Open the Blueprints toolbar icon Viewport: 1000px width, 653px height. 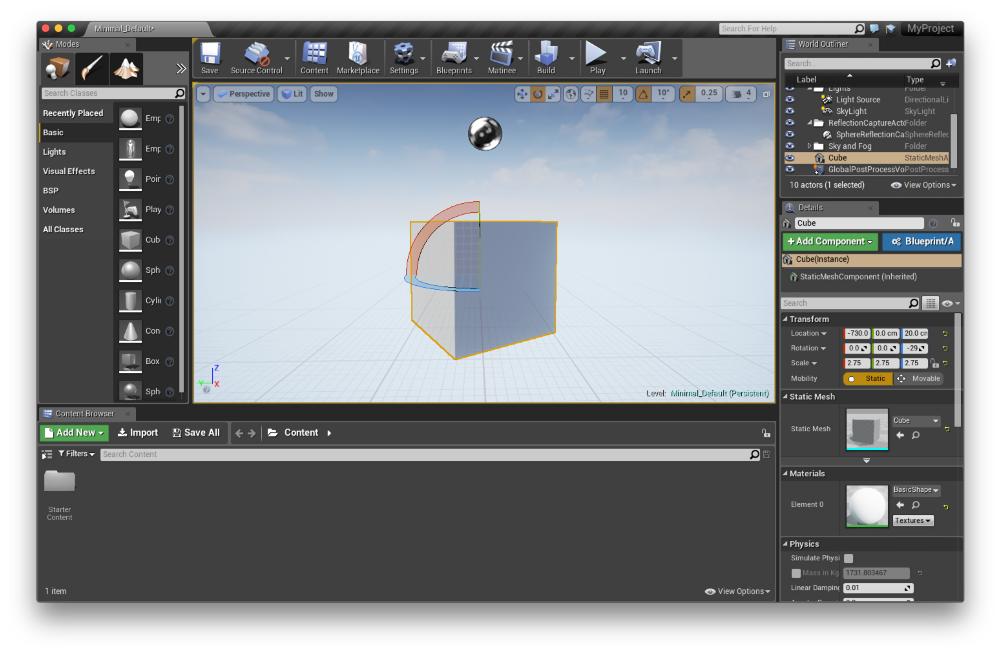coord(453,55)
